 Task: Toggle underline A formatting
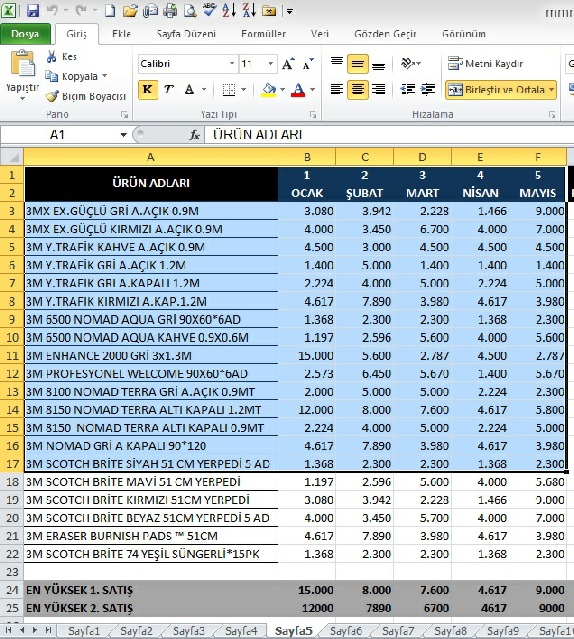coord(189,89)
